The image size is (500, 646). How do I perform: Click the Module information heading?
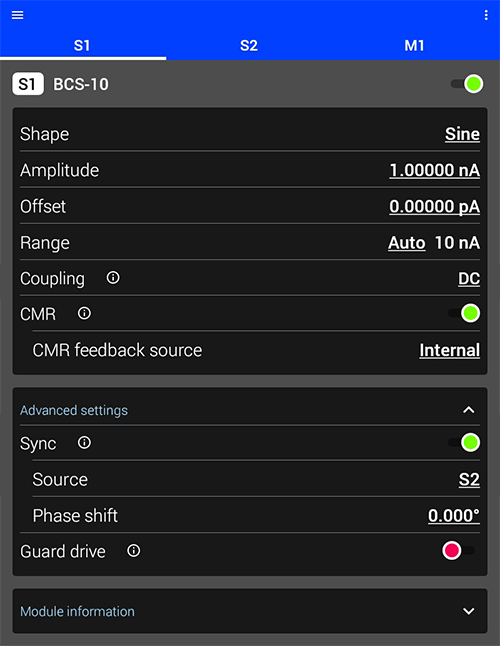pos(77,611)
